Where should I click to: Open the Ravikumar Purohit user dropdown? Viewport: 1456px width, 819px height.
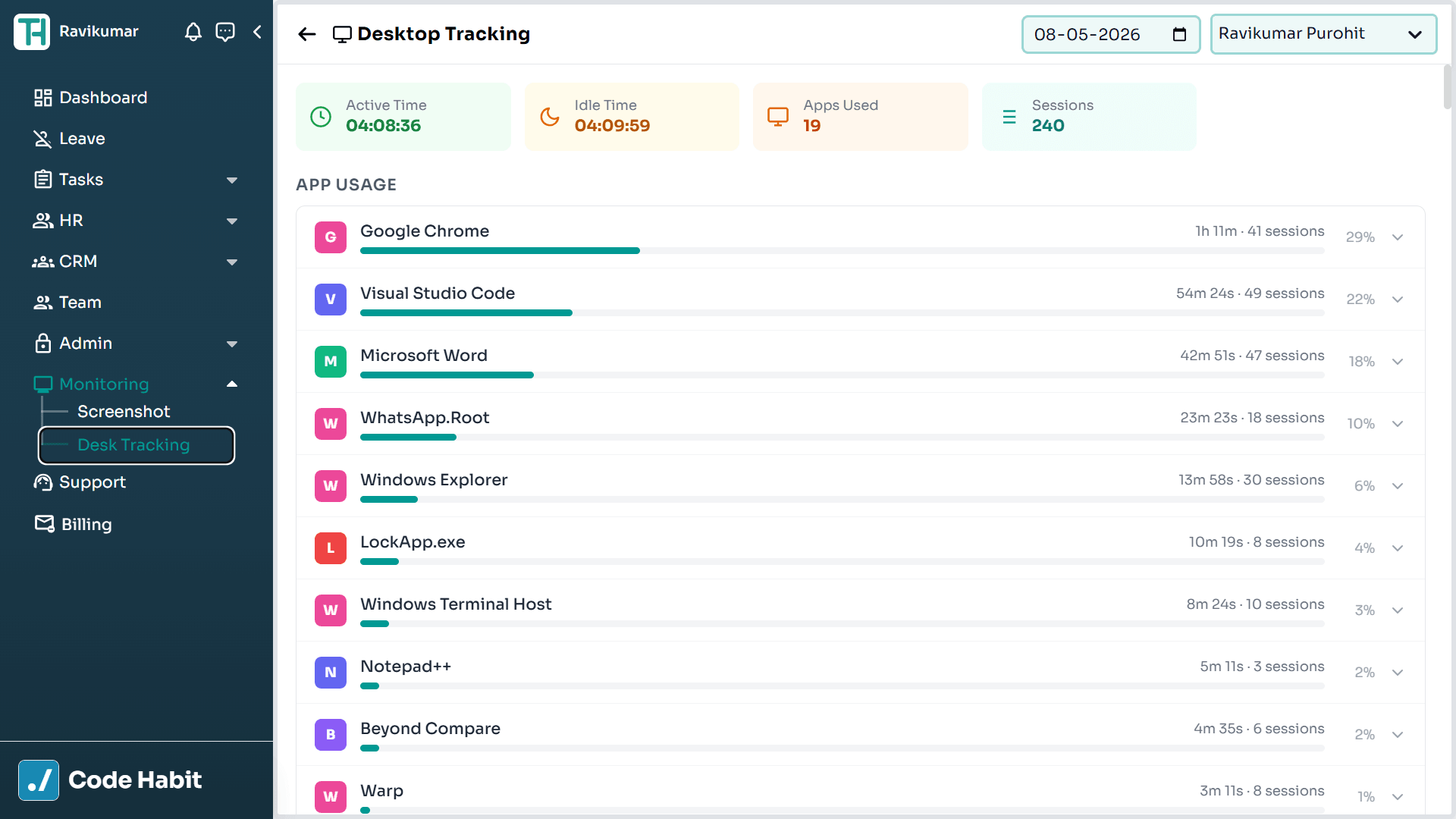[1323, 34]
